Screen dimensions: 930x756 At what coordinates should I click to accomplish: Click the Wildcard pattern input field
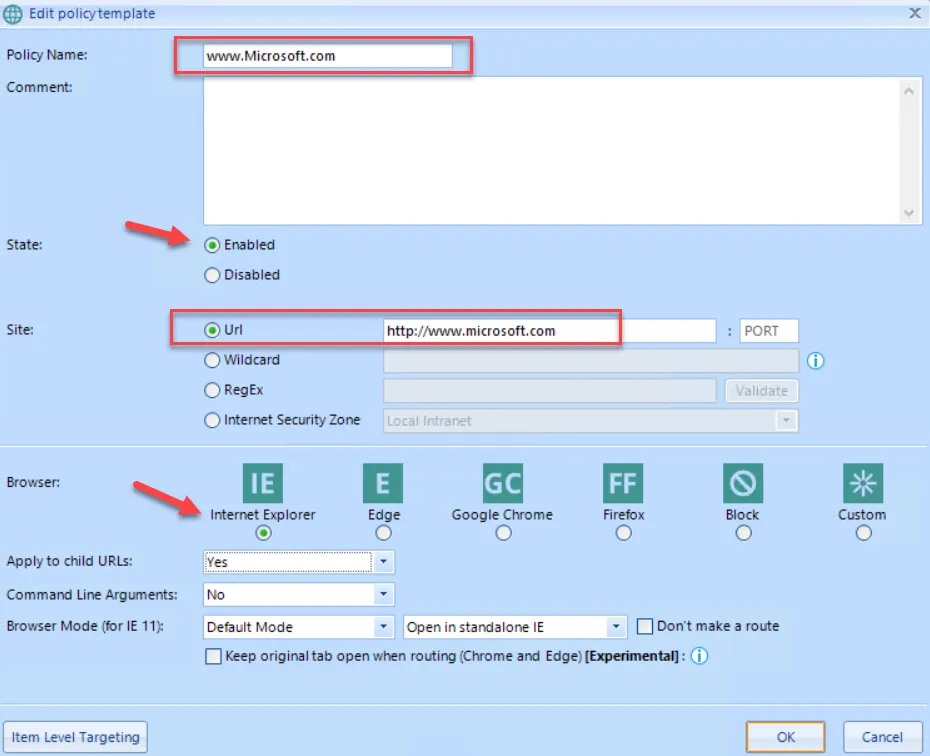pyautogui.click(x=591, y=361)
